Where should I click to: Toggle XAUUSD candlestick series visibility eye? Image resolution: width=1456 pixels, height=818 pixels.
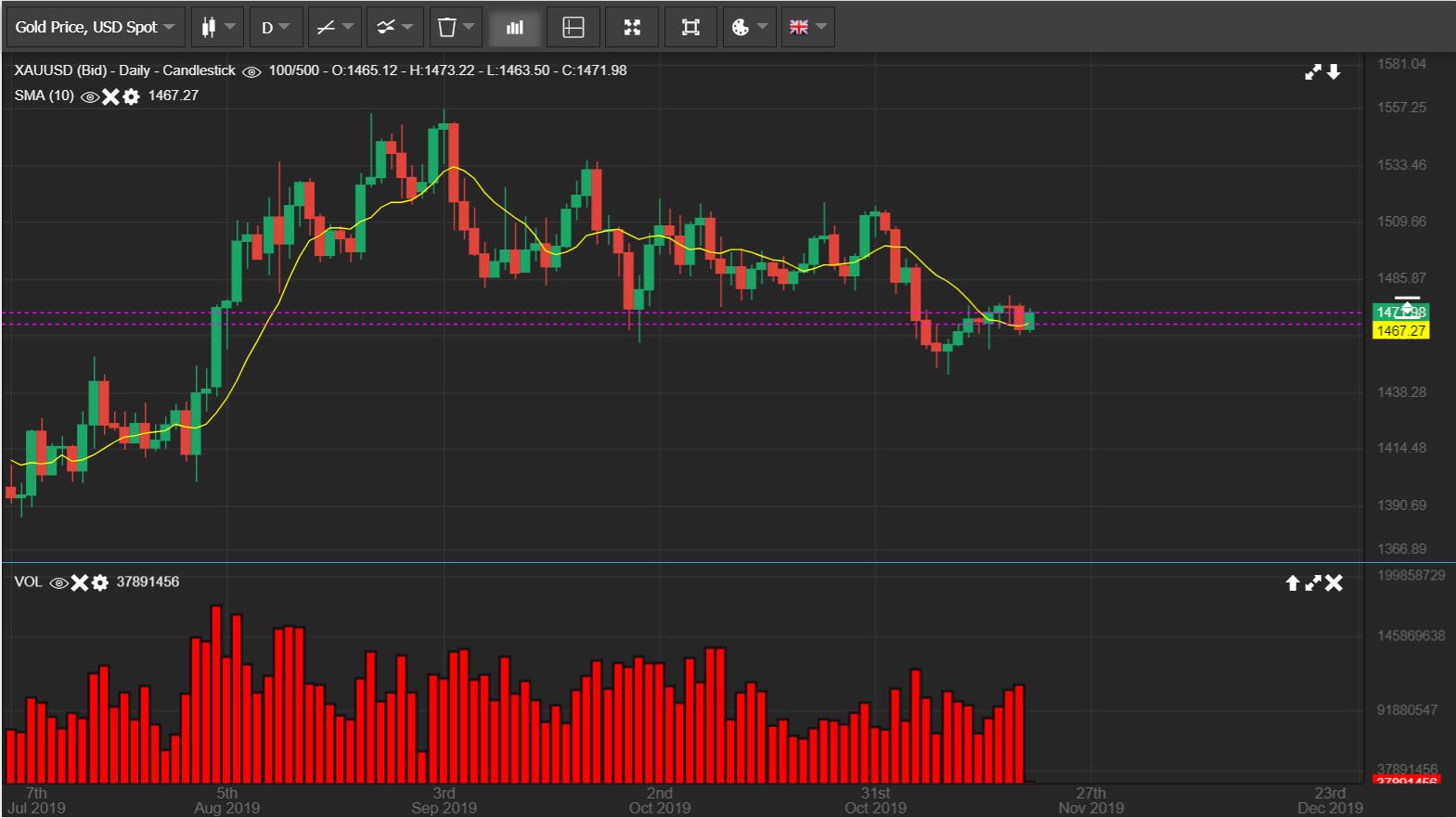(x=251, y=71)
